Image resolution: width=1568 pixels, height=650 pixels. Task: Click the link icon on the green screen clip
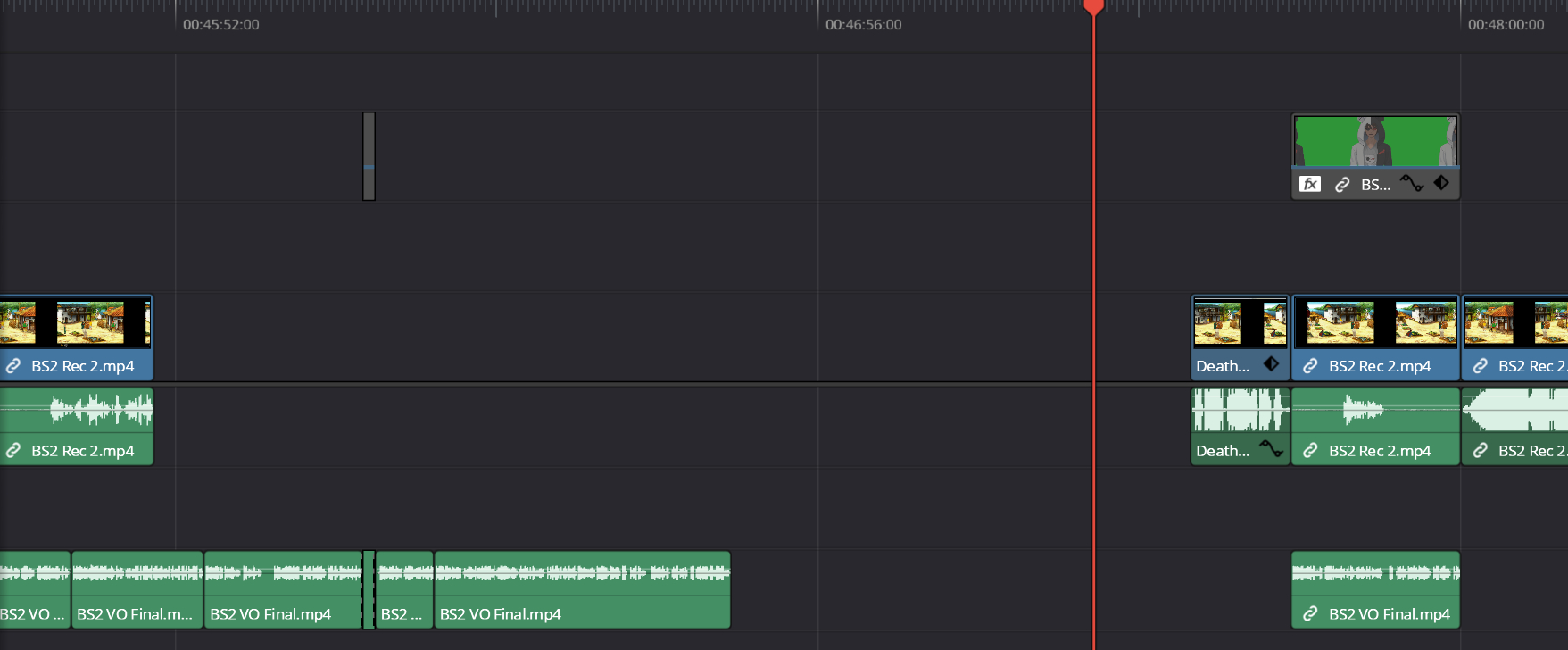(1341, 185)
